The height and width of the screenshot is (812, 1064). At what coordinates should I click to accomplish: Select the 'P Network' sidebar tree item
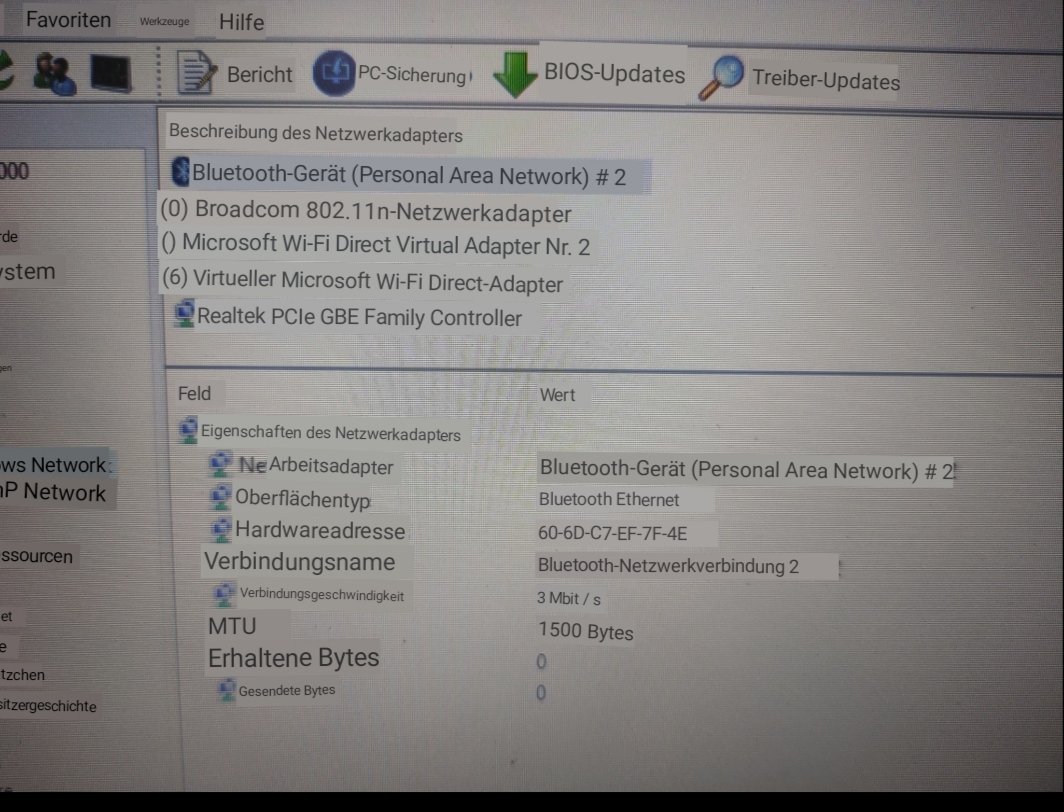[x=54, y=492]
